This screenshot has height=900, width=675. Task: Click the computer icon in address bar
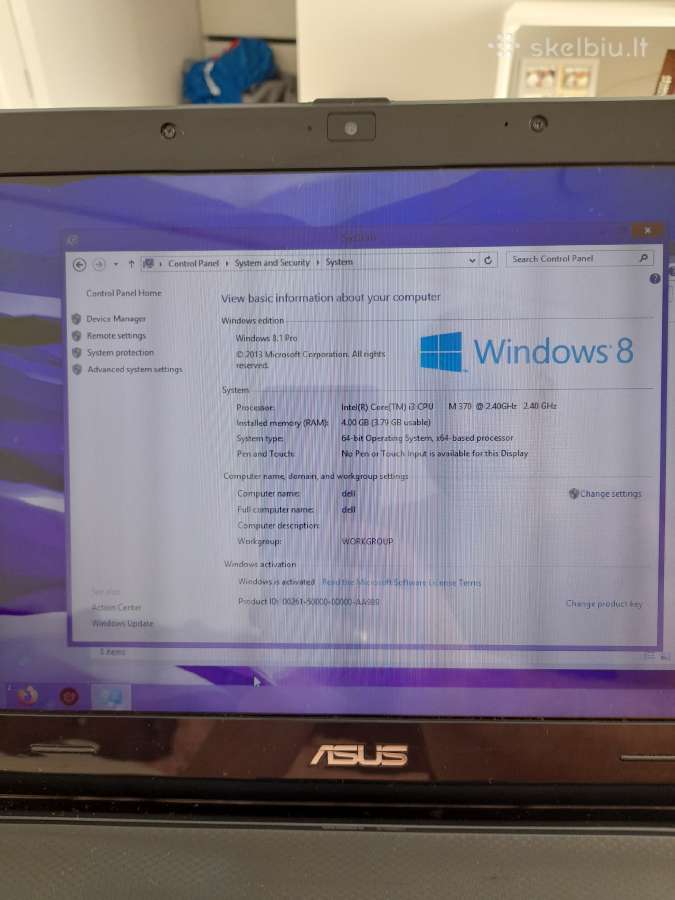click(148, 263)
